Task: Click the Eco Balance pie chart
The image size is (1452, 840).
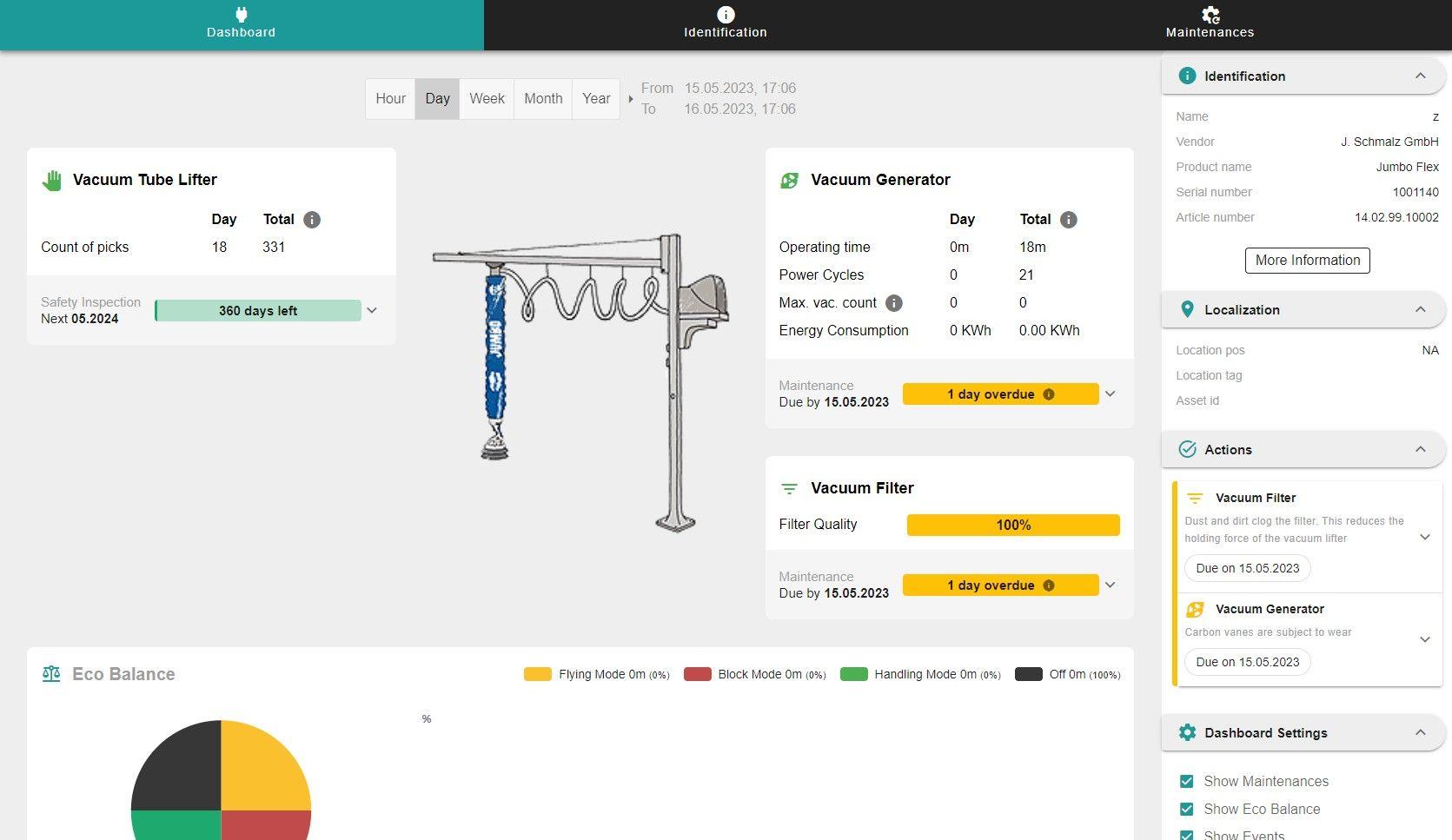Action: click(221, 780)
